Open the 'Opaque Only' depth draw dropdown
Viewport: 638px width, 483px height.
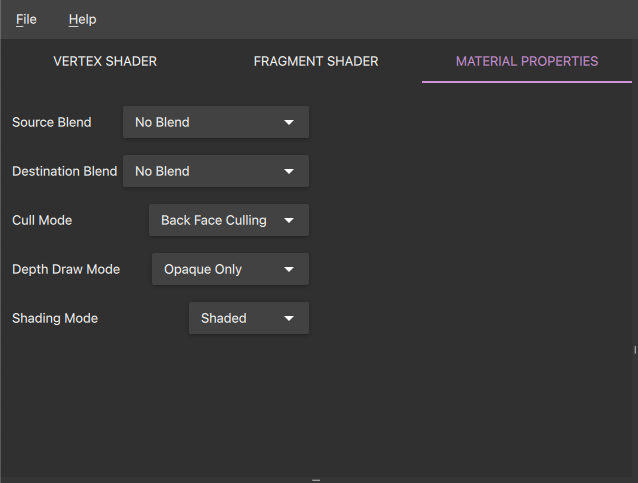[229, 269]
